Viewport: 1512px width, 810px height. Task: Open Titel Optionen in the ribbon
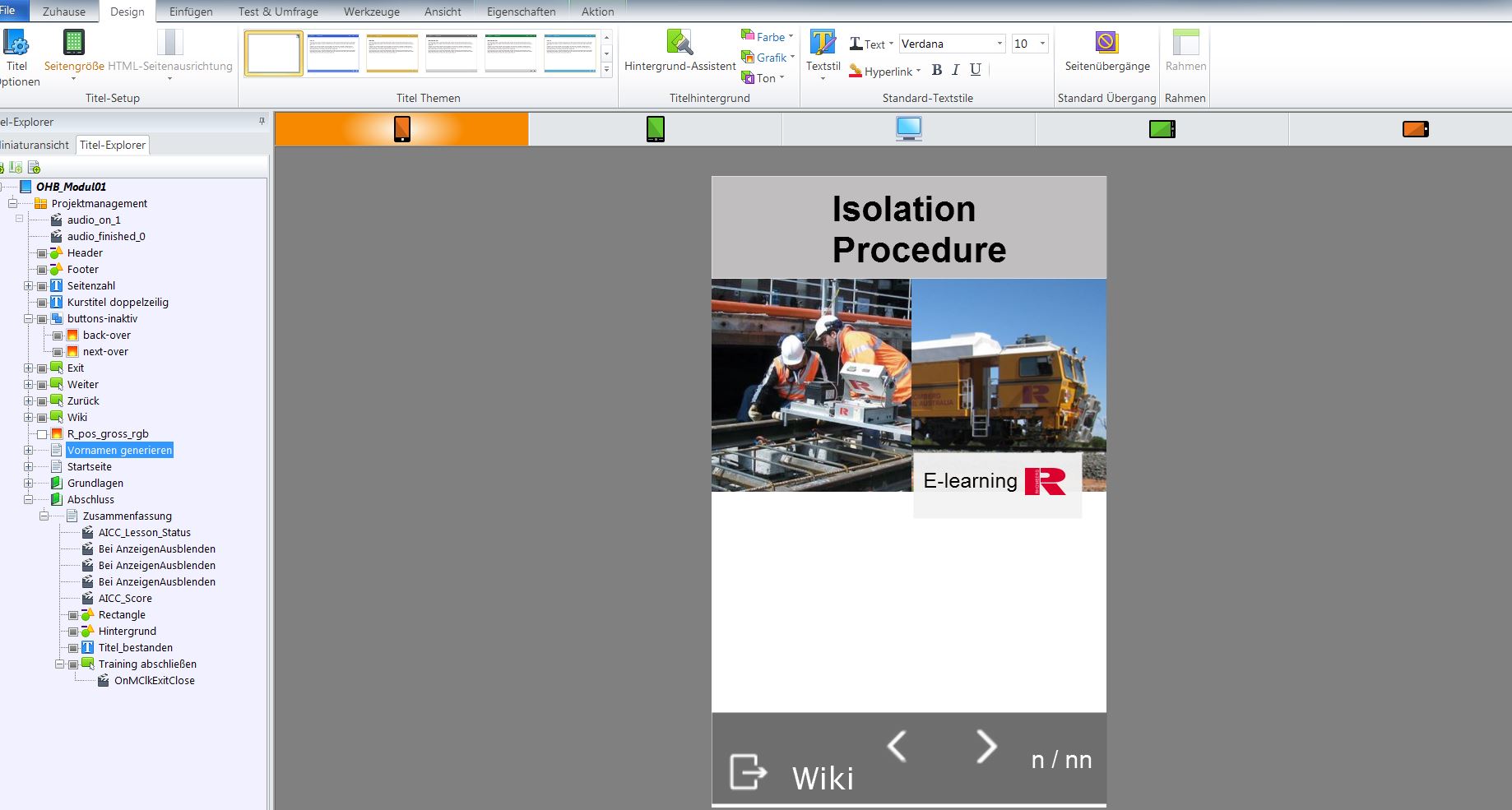pyautogui.click(x=16, y=58)
